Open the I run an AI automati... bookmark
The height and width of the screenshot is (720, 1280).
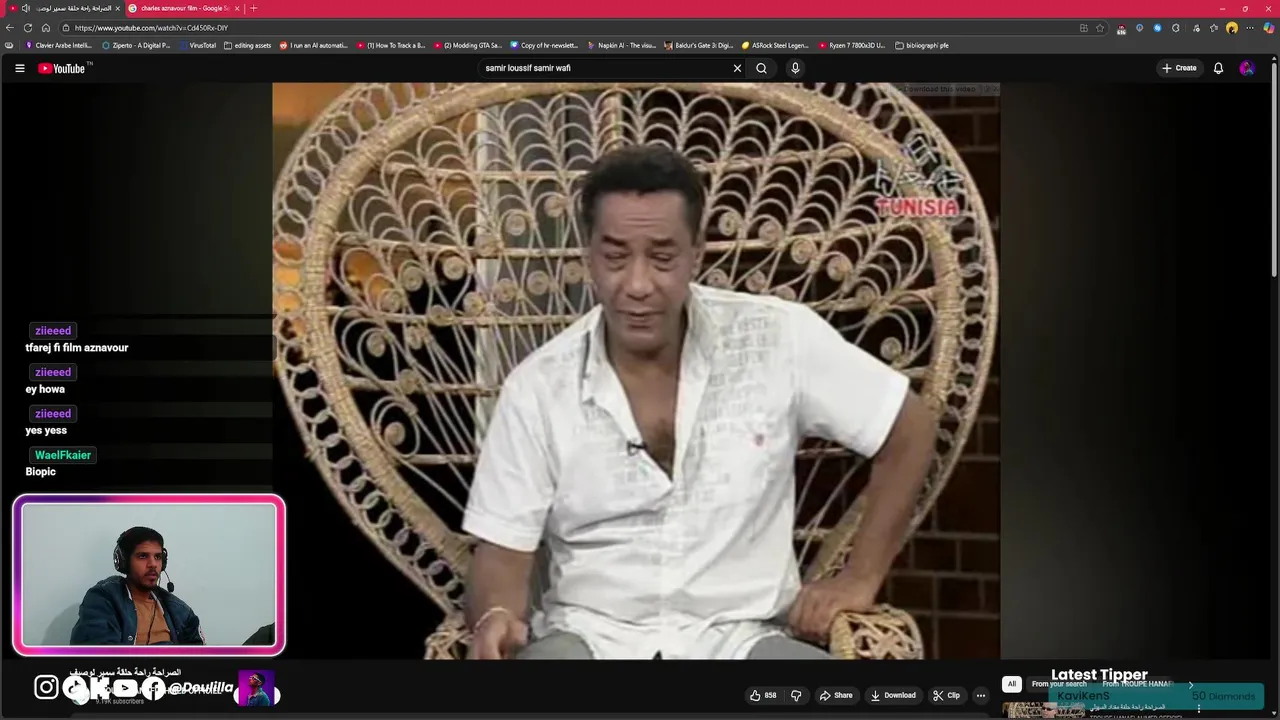click(314, 45)
